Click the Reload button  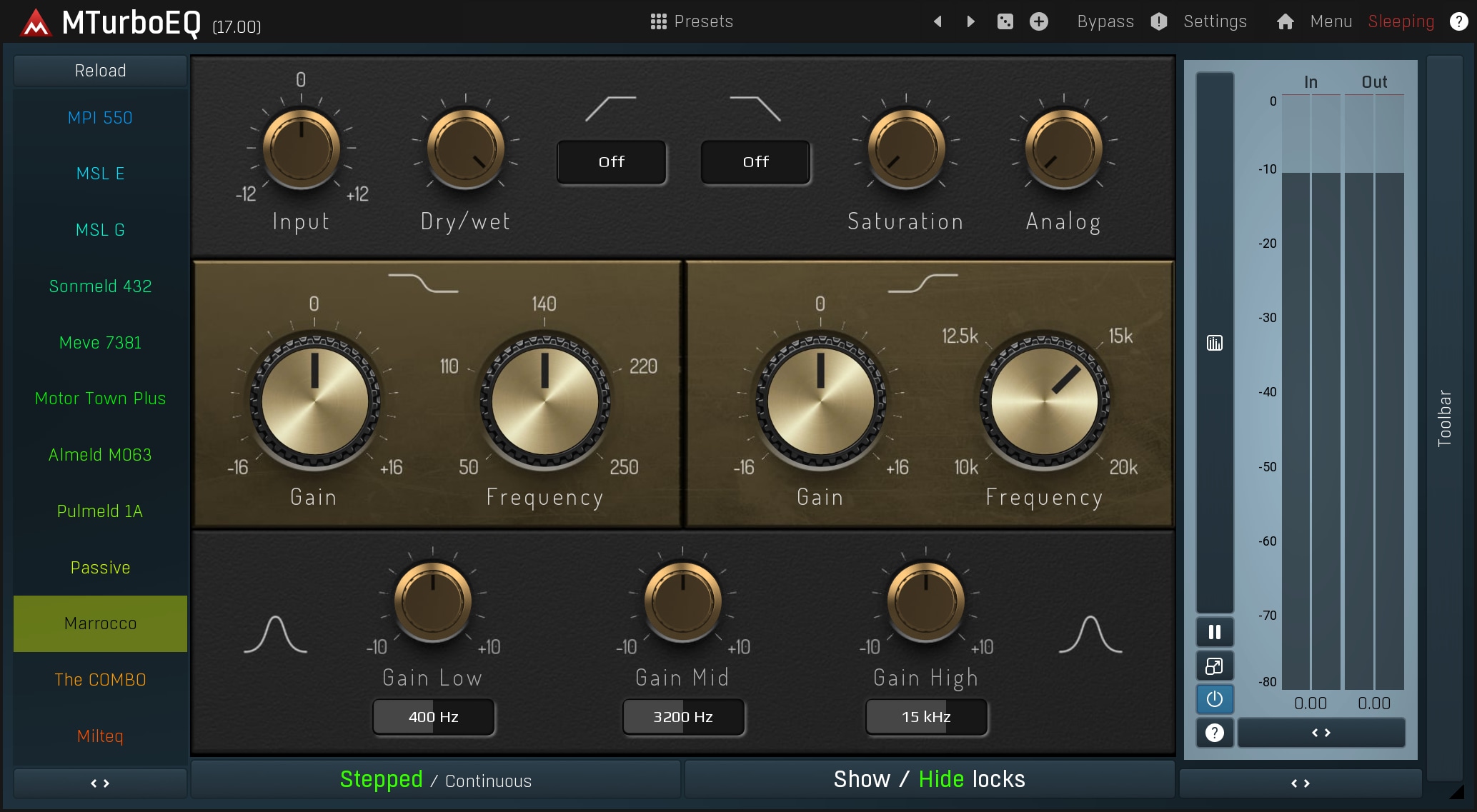click(x=100, y=71)
